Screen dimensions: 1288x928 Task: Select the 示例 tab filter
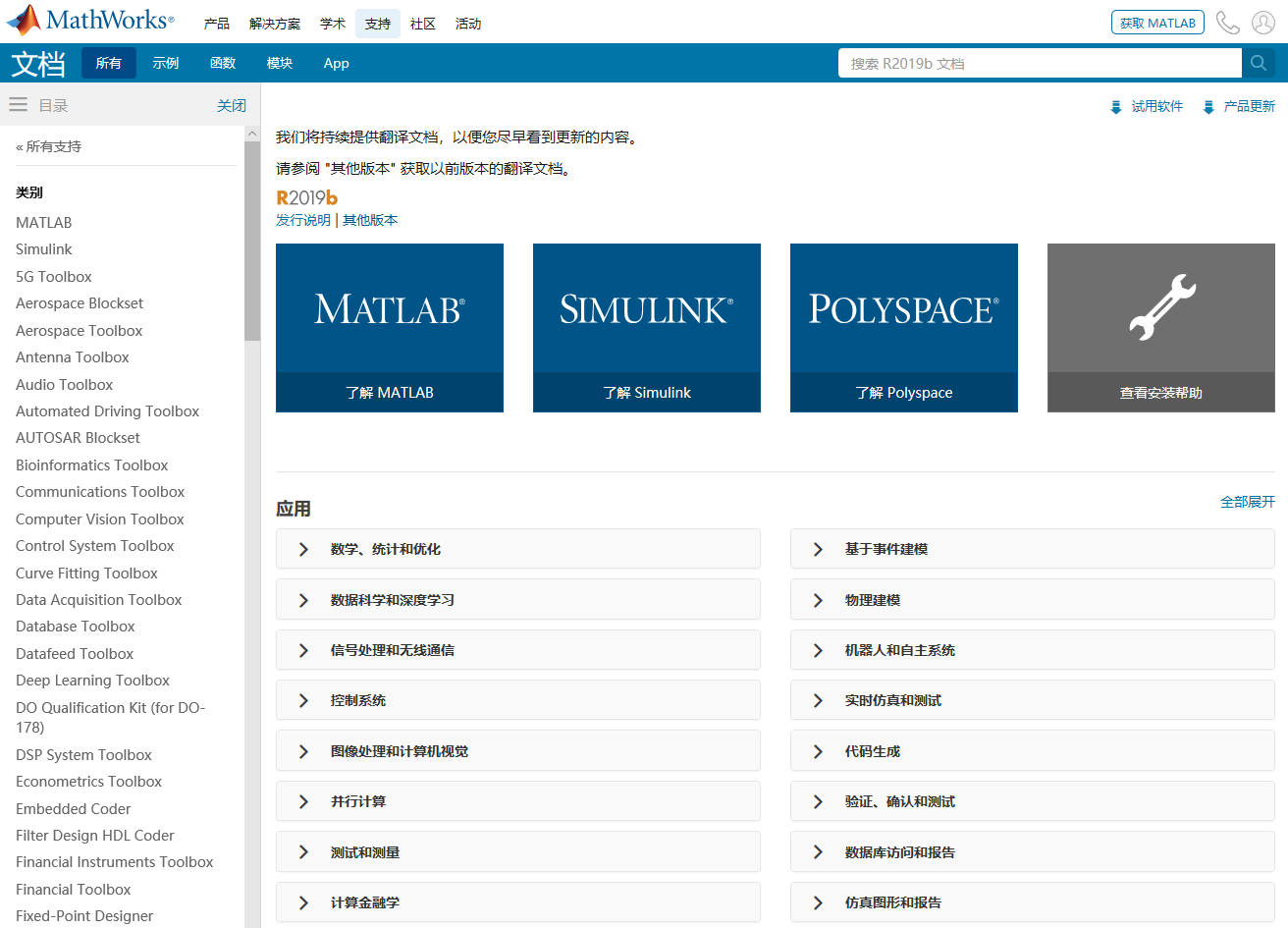[x=166, y=62]
